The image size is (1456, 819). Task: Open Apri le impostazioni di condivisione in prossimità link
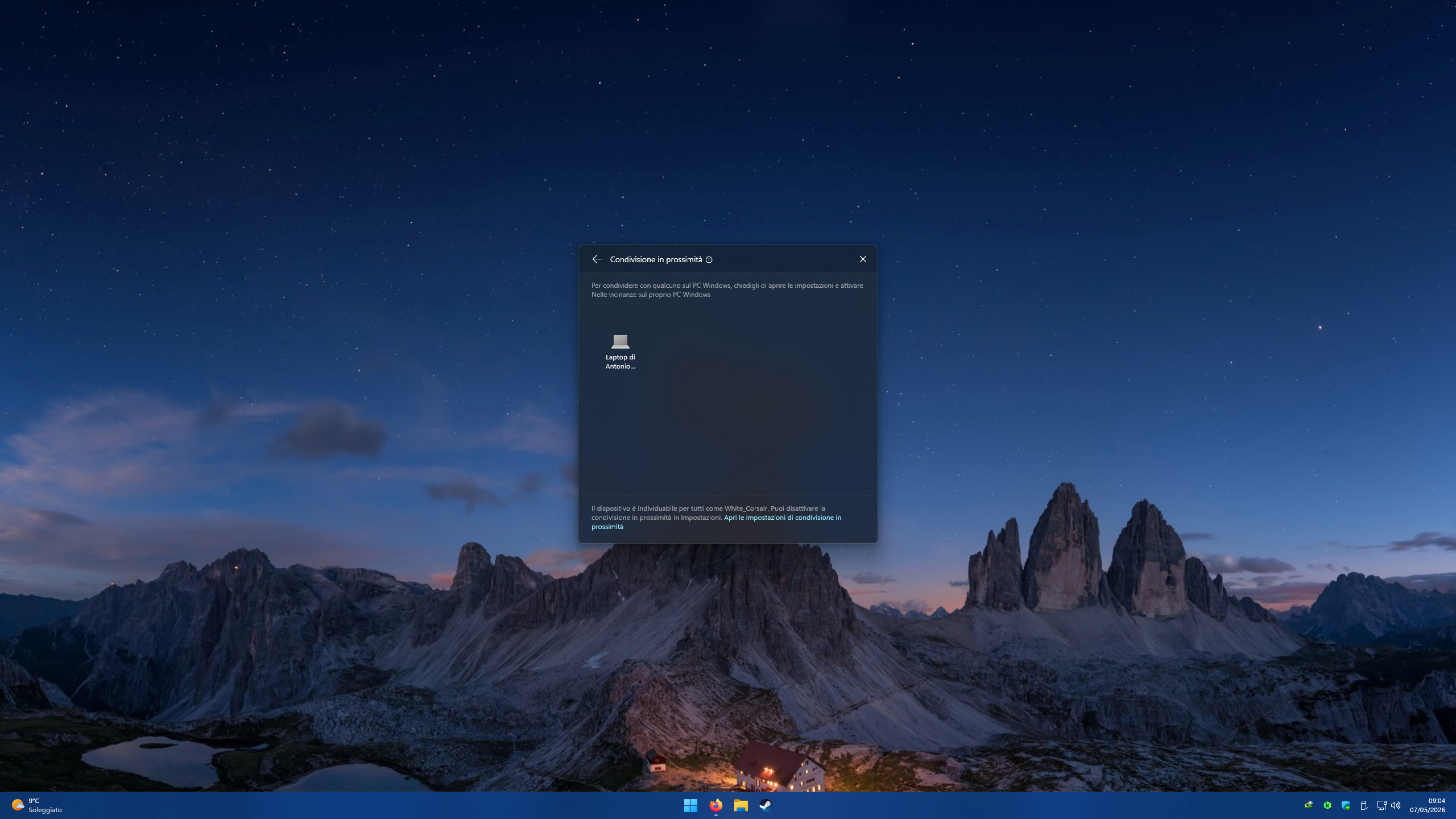click(716, 522)
